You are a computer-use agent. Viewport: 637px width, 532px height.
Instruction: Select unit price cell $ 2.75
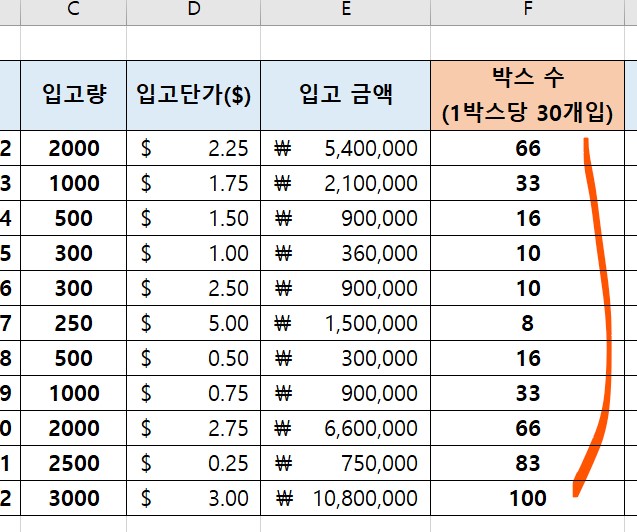pos(193,428)
